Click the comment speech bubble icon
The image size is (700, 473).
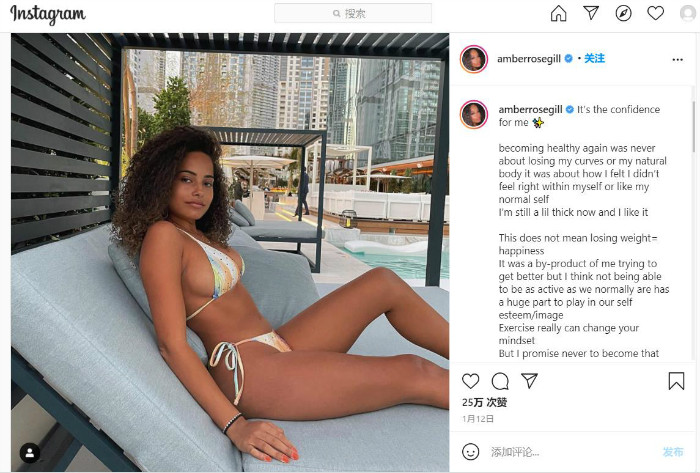click(500, 382)
